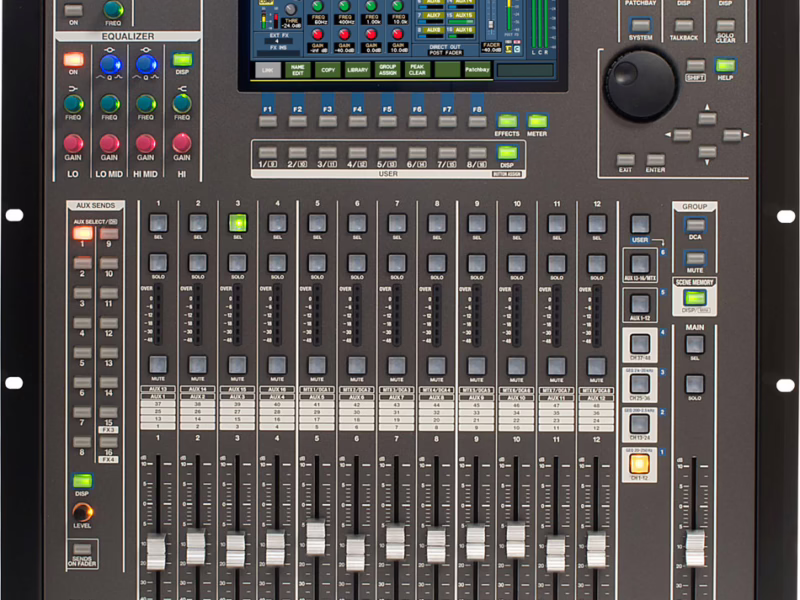The width and height of the screenshot is (800, 600).
Task: Push the AUX SENDS DISP button
Action: [x=82, y=481]
